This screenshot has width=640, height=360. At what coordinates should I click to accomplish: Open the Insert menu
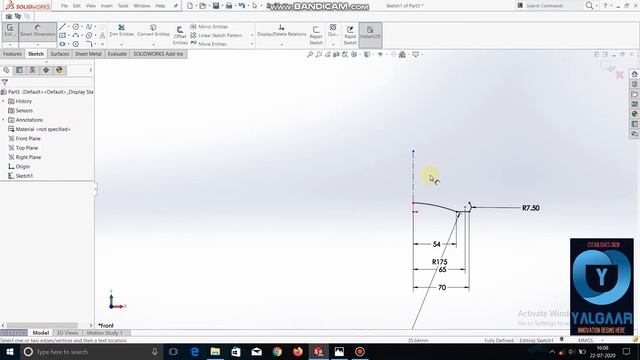click(107, 6)
